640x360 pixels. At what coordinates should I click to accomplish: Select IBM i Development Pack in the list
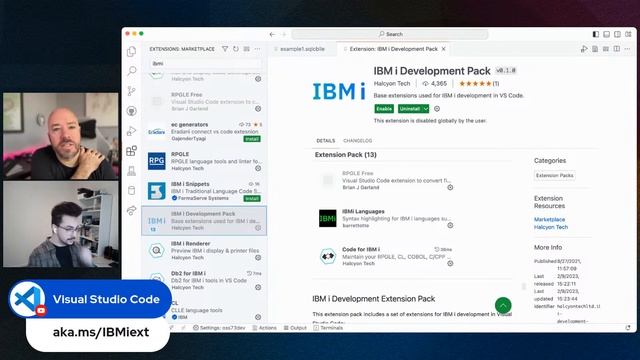coord(204,221)
